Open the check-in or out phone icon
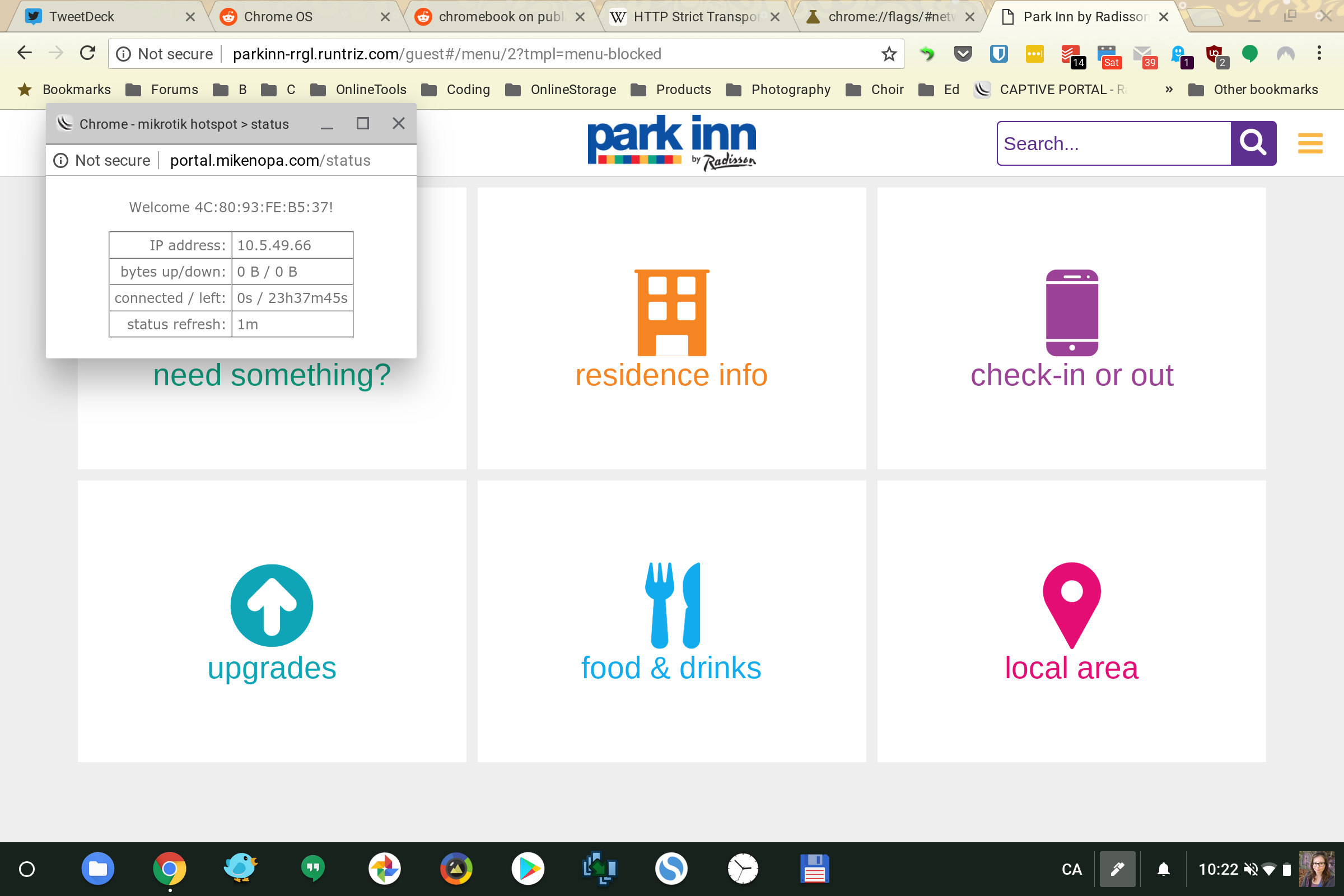Screen dimensions: 1344x896 tap(1071, 312)
